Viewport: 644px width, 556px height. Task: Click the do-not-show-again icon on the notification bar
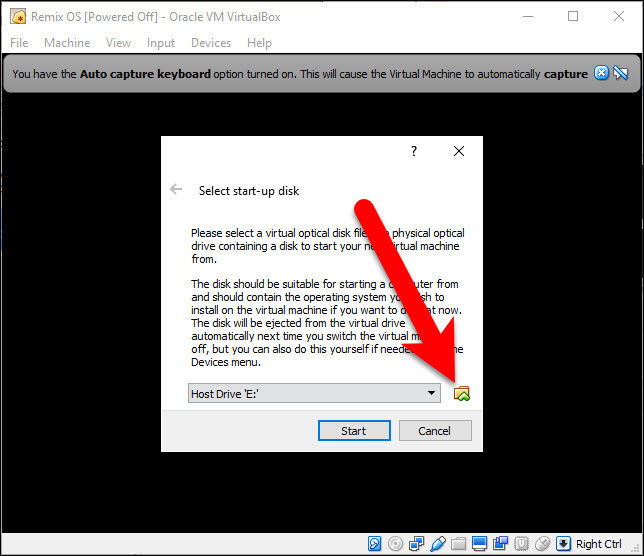pyautogui.click(x=620, y=73)
